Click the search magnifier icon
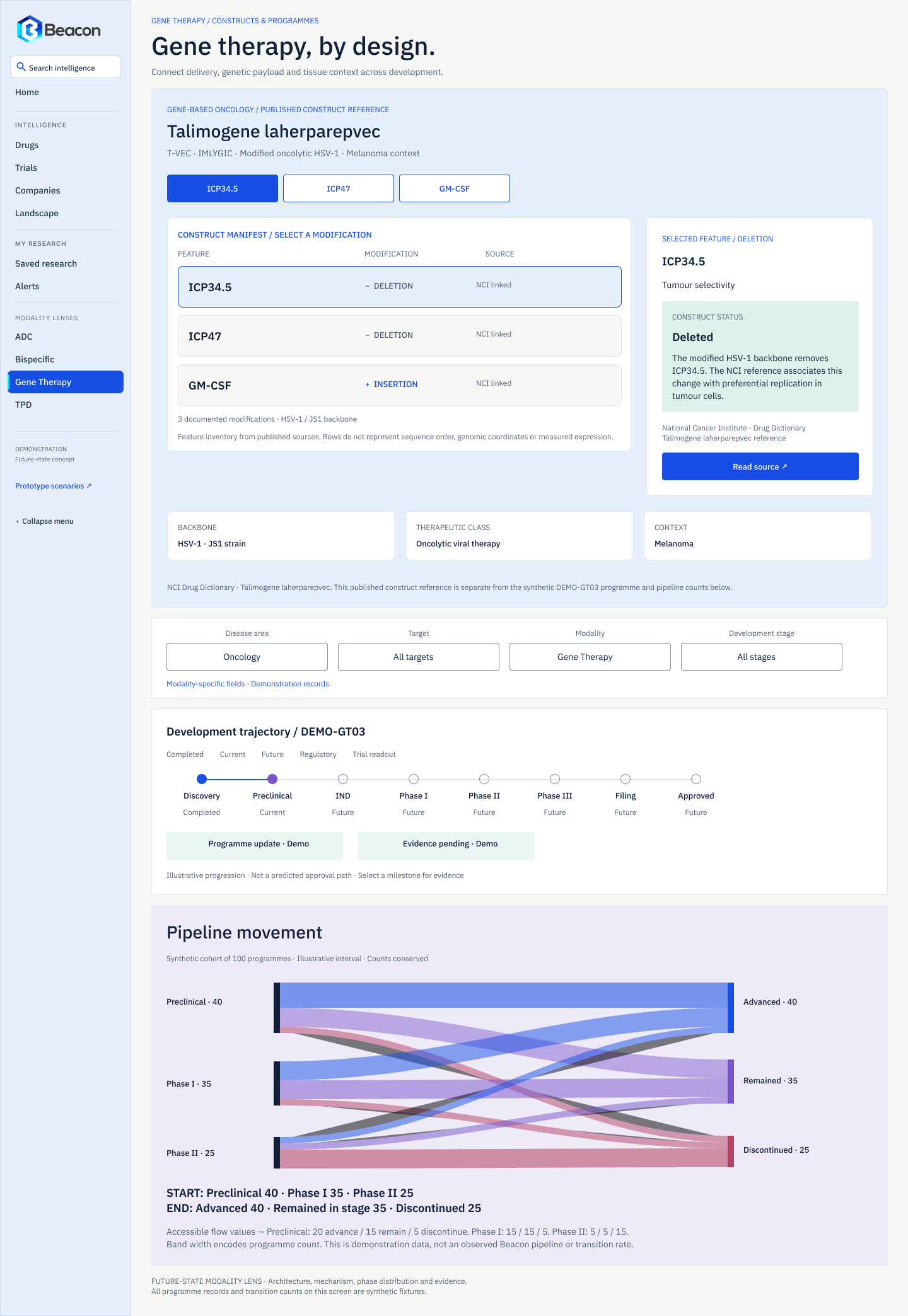 click(21, 67)
